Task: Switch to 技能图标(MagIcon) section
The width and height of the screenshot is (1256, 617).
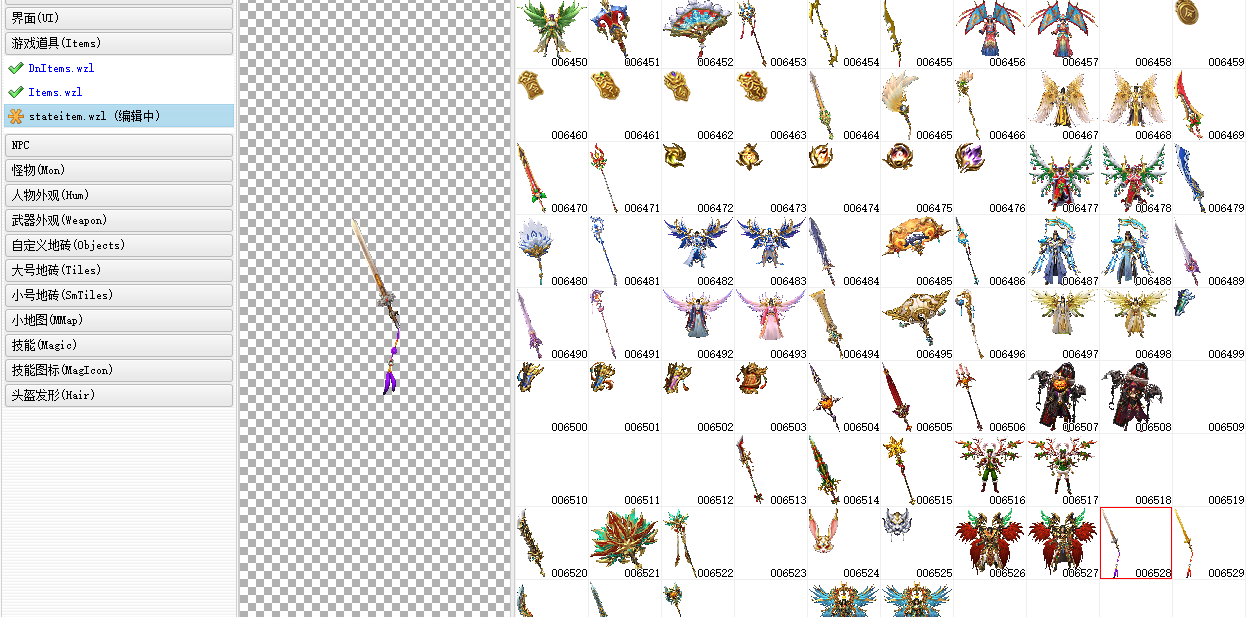Action: (118, 370)
